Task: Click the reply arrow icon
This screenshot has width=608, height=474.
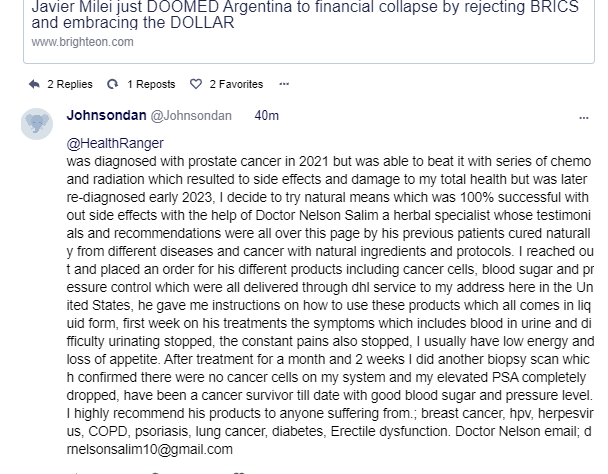Action: 35,84
